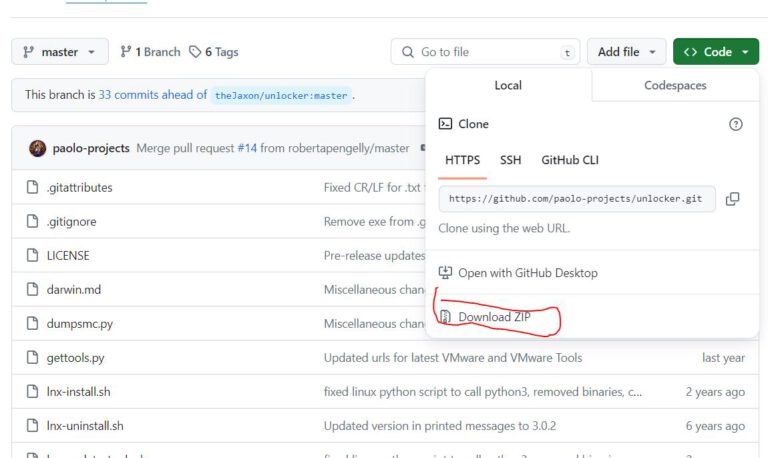Open the darwin.md file
Image resolution: width=768 pixels, height=458 pixels.
tap(74, 290)
